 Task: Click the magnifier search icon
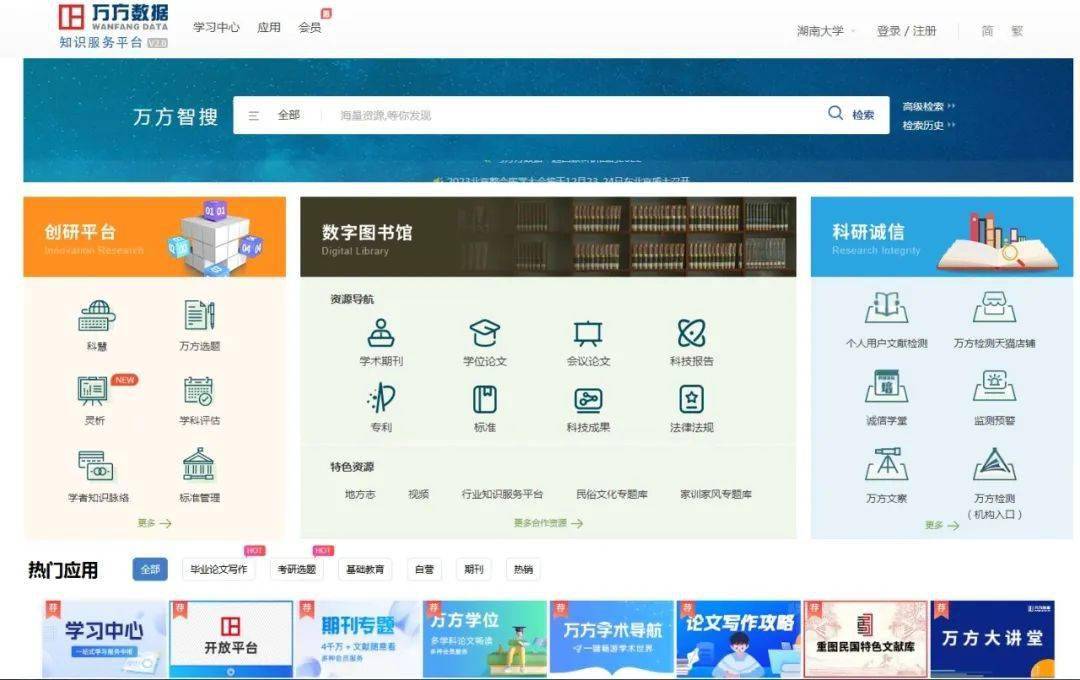[835, 113]
